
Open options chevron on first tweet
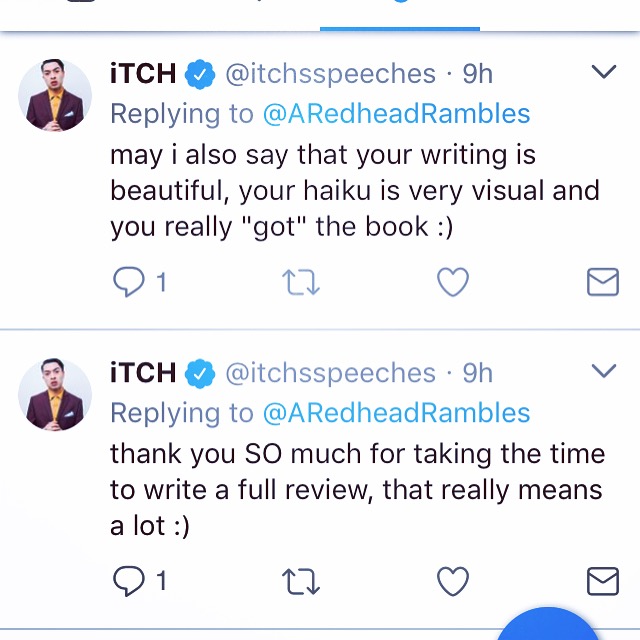[x=604, y=71]
